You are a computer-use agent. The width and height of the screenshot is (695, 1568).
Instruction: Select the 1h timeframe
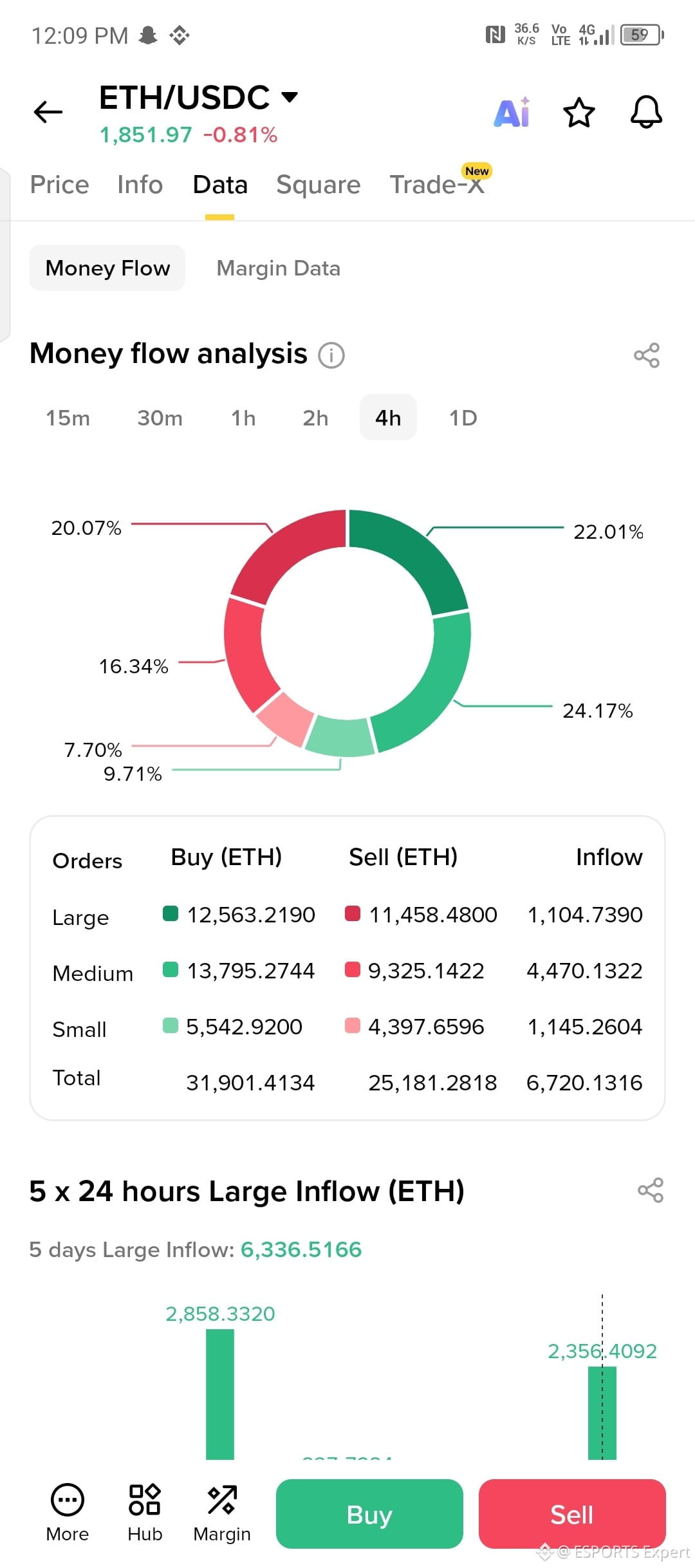pos(243,418)
